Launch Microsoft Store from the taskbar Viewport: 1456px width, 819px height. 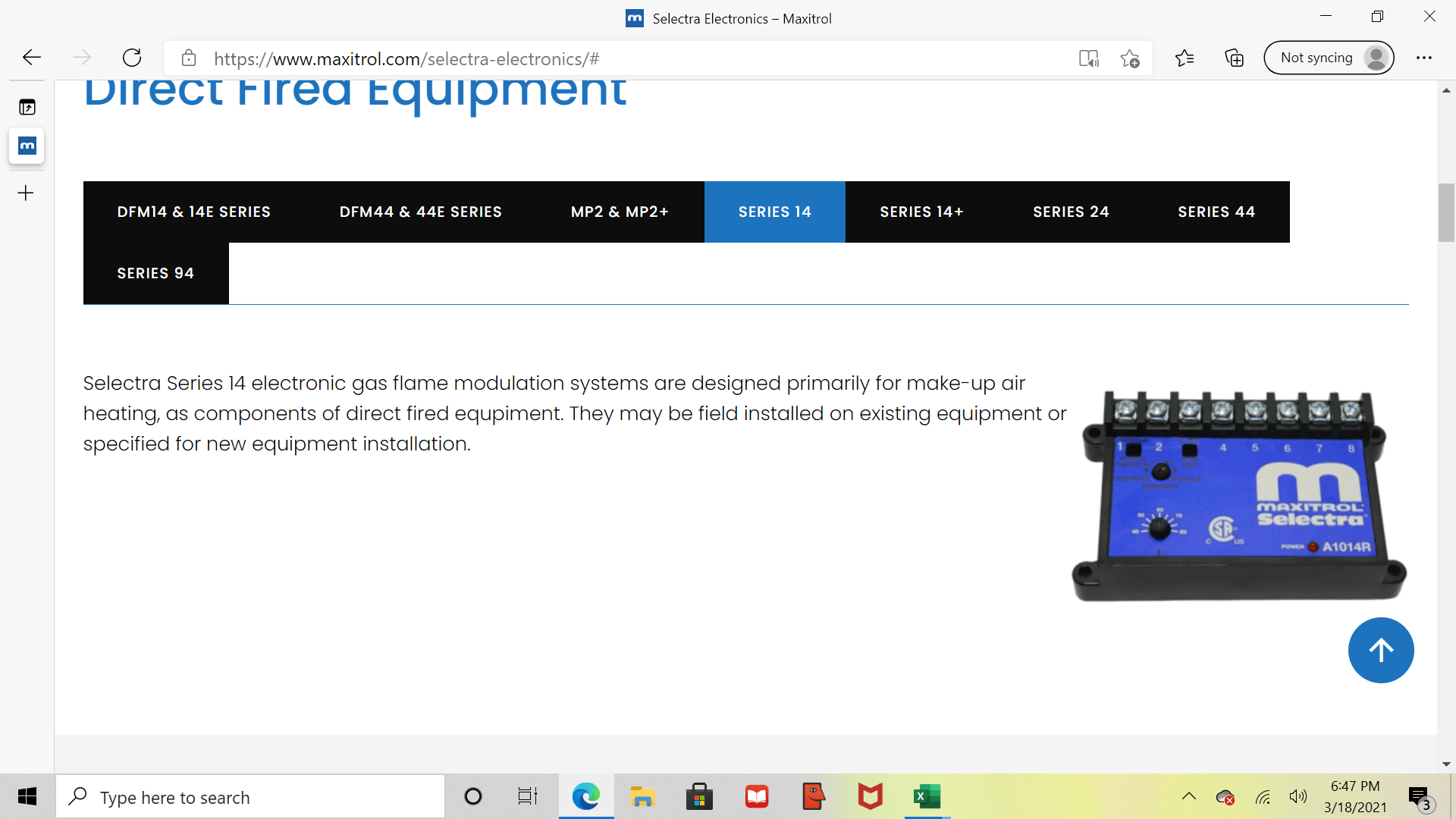click(x=699, y=797)
